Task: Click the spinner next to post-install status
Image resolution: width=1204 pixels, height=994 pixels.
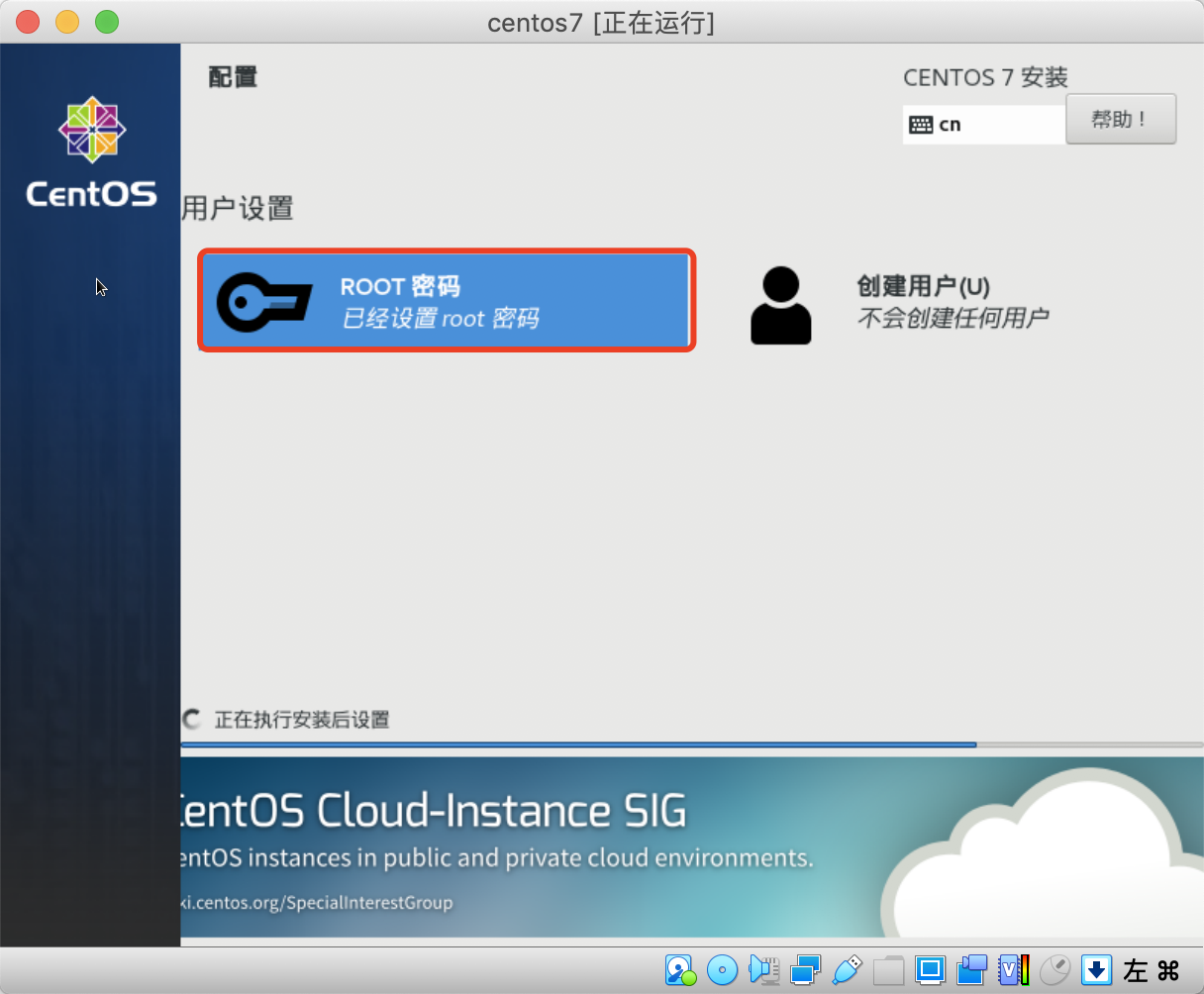Action: (192, 720)
